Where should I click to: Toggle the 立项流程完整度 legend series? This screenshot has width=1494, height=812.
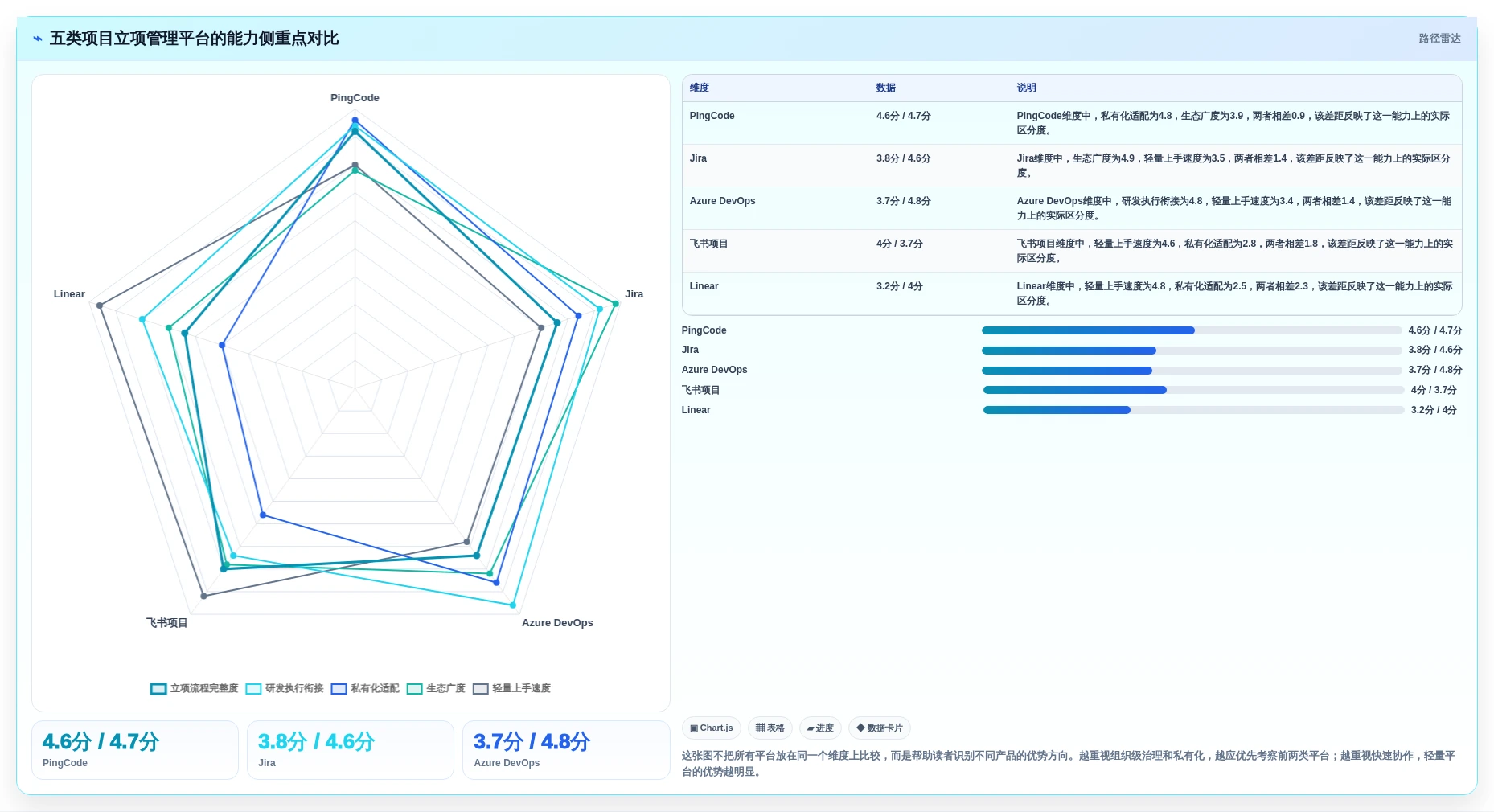pos(195,688)
